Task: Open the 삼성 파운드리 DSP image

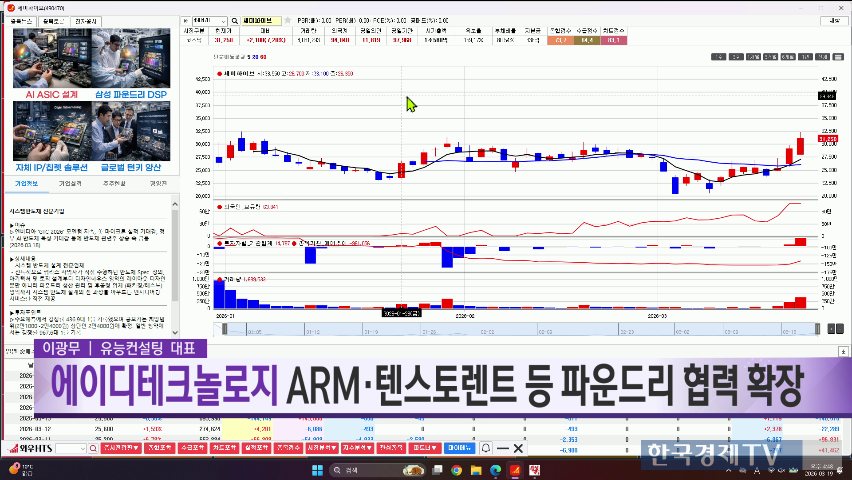Action: point(131,60)
